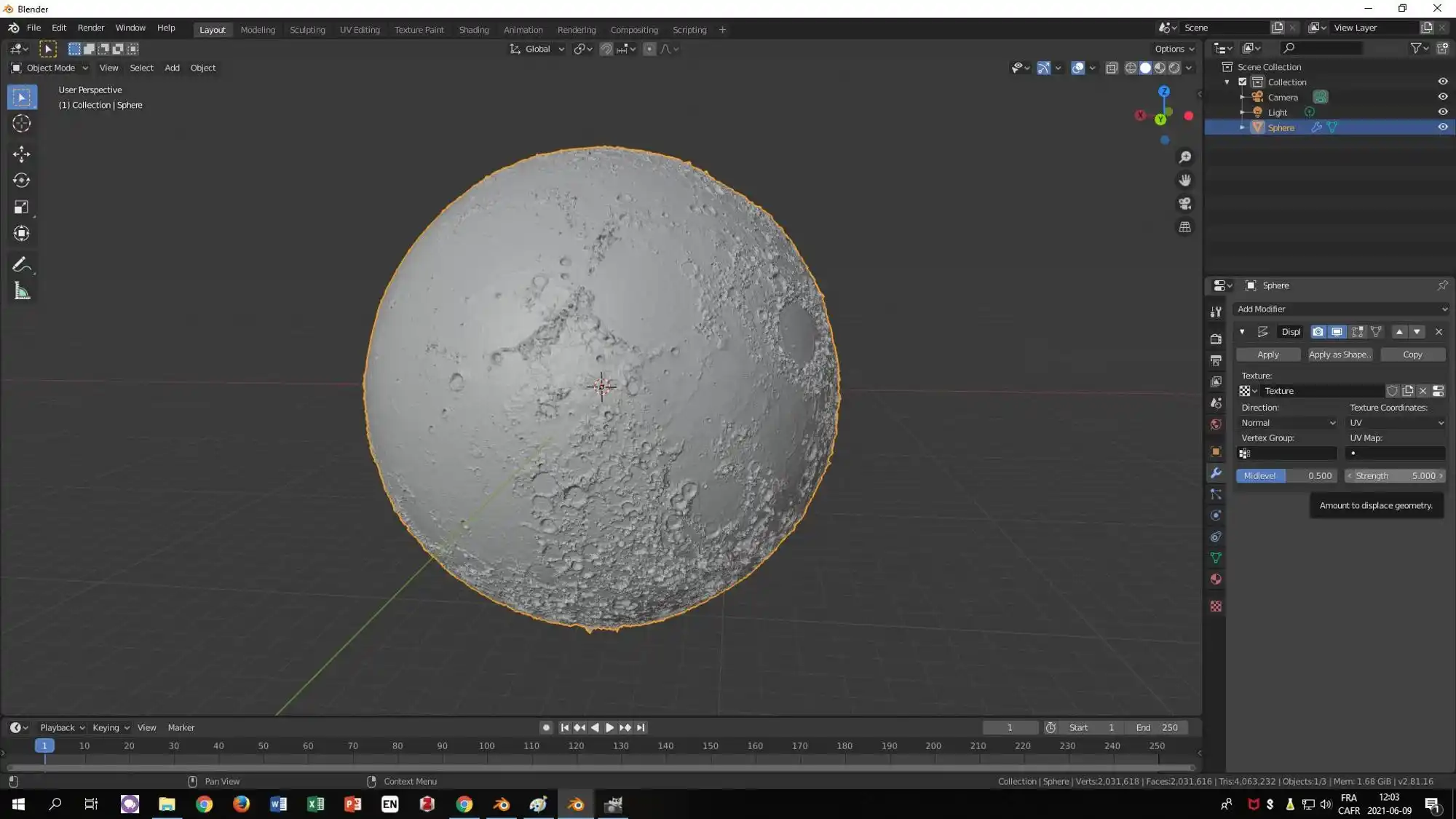Select the Annotate tool
The height and width of the screenshot is (819, 1456).
point(21,265)
